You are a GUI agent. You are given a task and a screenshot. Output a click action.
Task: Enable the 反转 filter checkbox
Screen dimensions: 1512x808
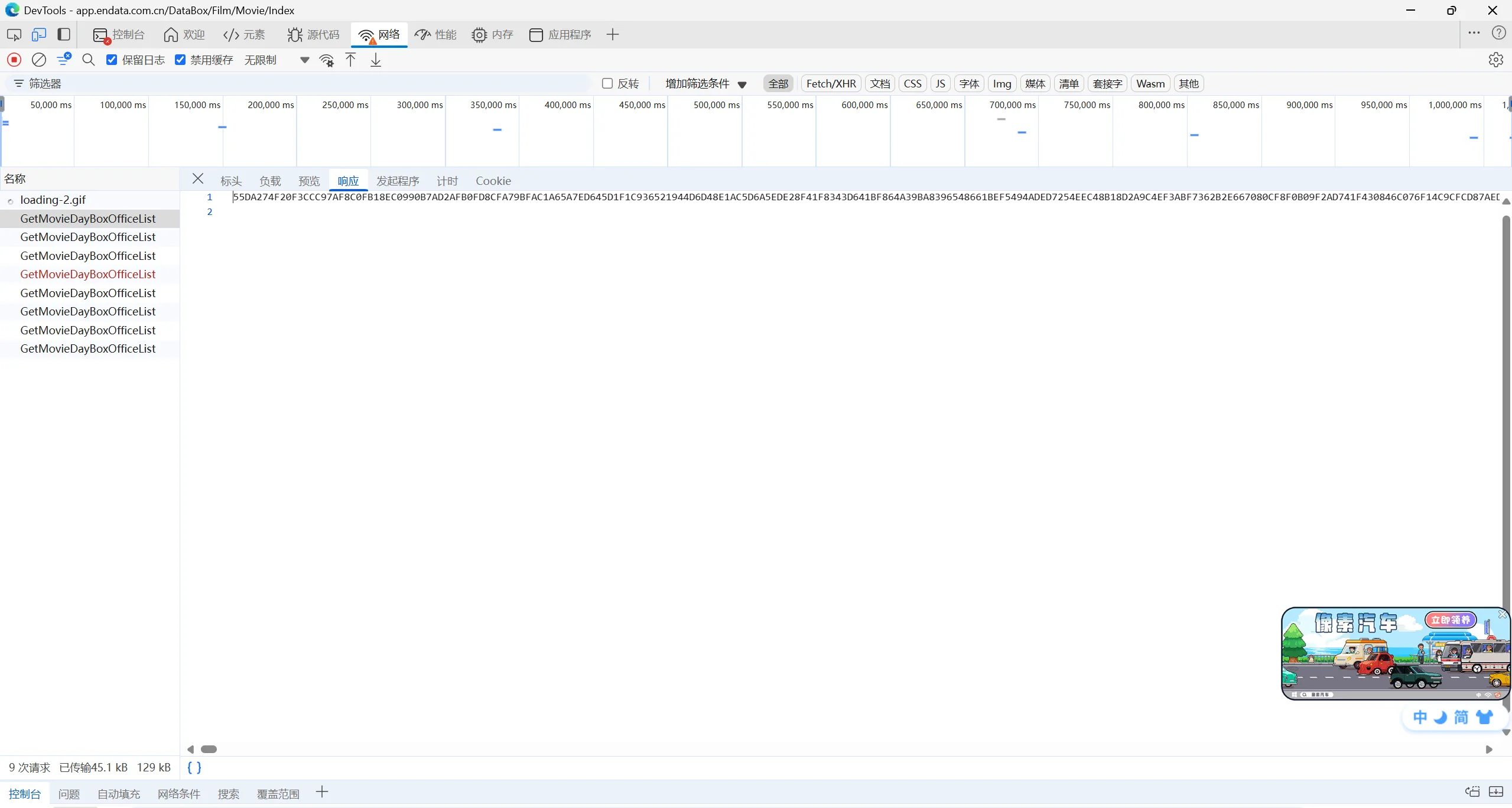[607, 83]
